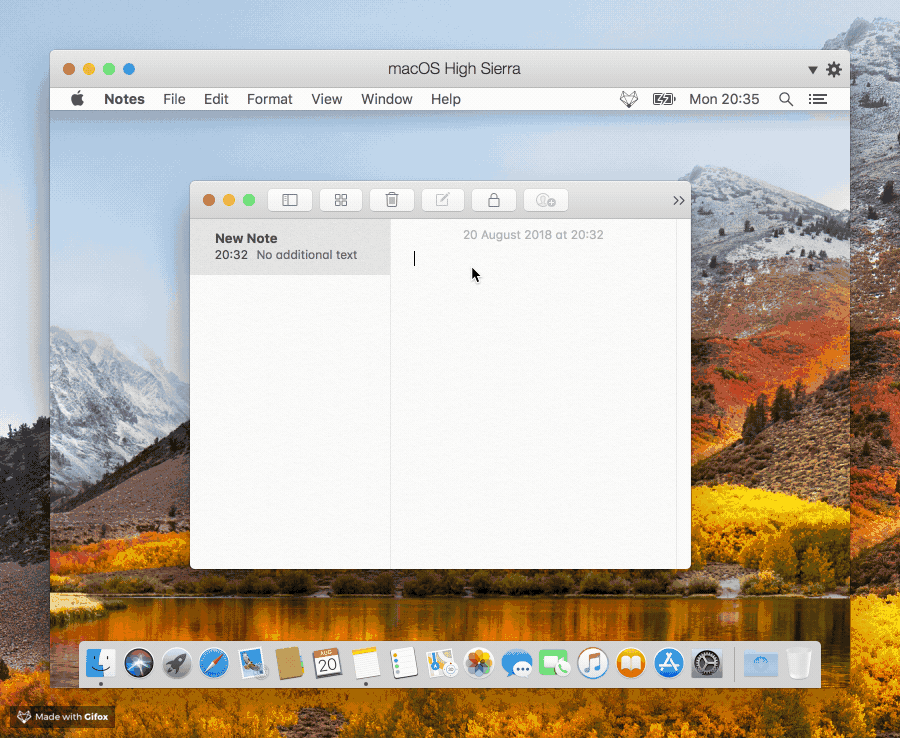Switch to attachments grid view button
Viewport: 900px width, 738px height.
pyautogui.click(x=341, y=200)
